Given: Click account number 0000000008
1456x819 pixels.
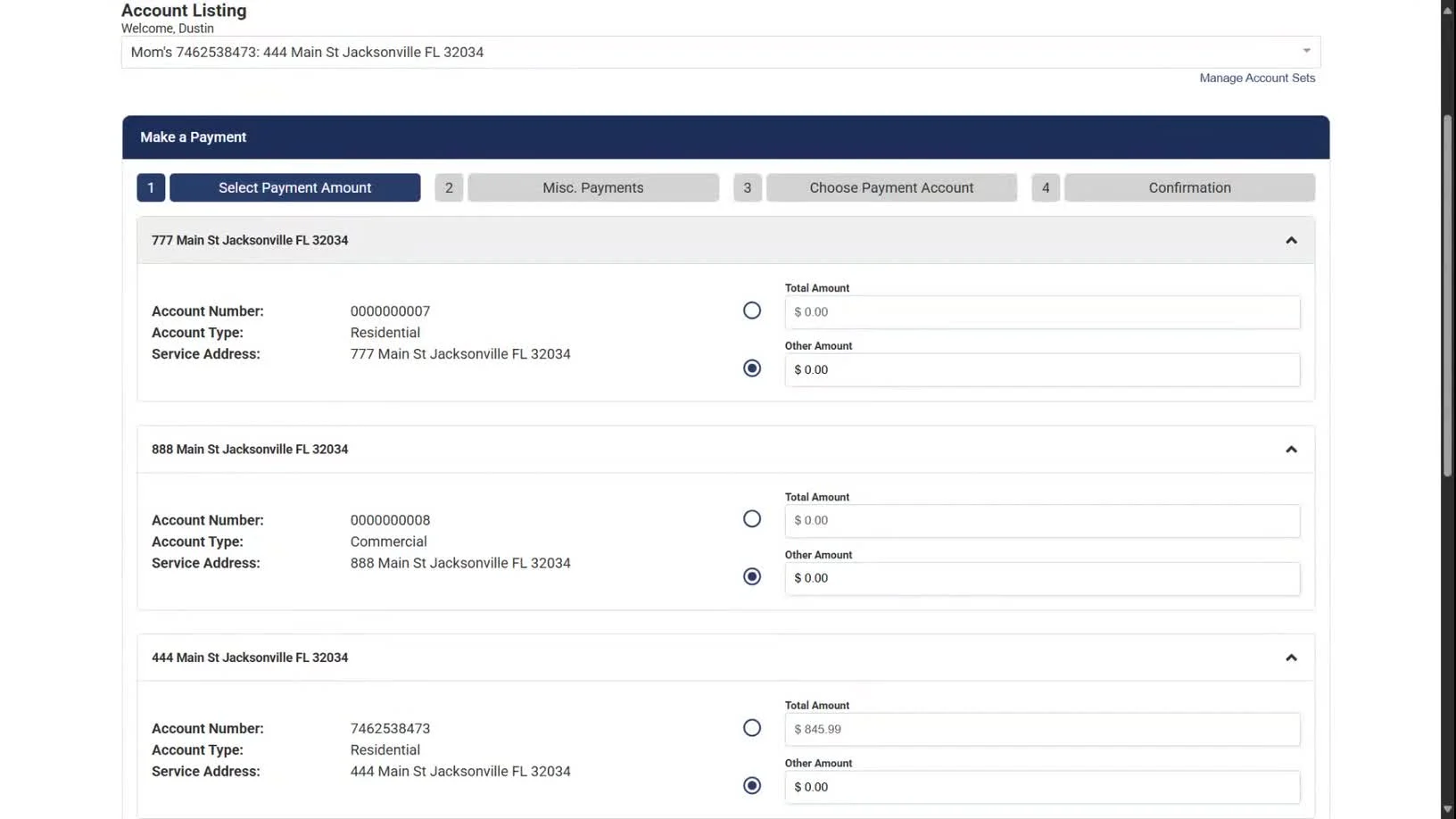Looking at the screenshot, I should [x=390, y=520].
